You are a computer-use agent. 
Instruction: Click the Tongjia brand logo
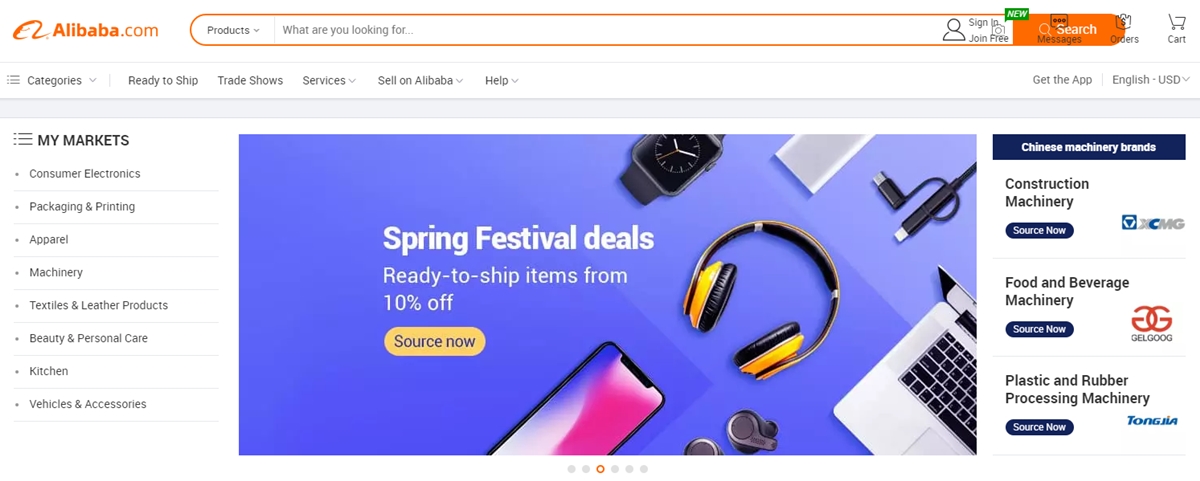(1152, 420)
